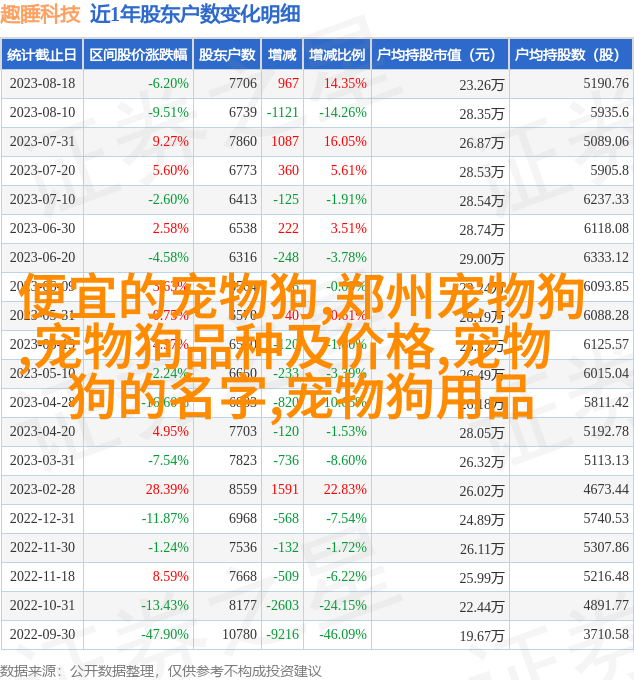Click shareholder count 7706
The image size is (634, 680).
click(x=243, y=83)
